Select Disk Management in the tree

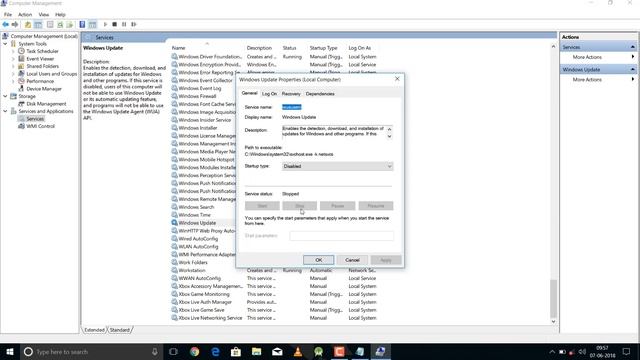click(46, 104)
